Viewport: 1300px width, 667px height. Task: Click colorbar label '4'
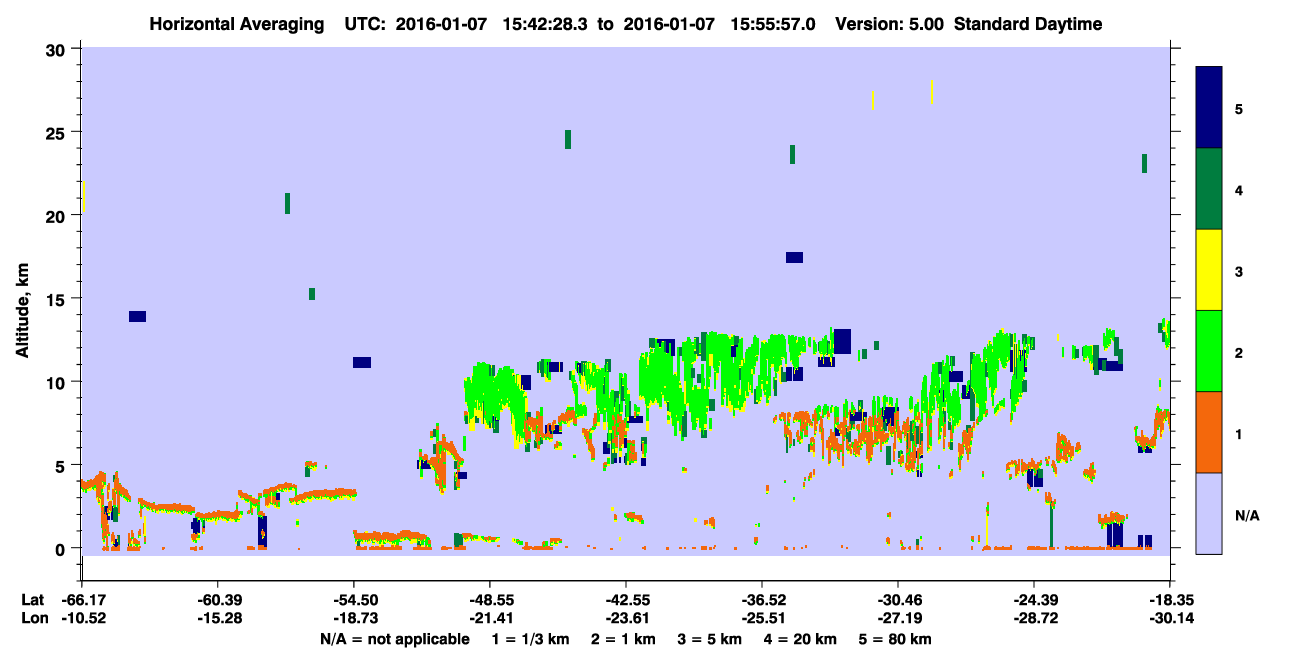(x=1239, y=190)
